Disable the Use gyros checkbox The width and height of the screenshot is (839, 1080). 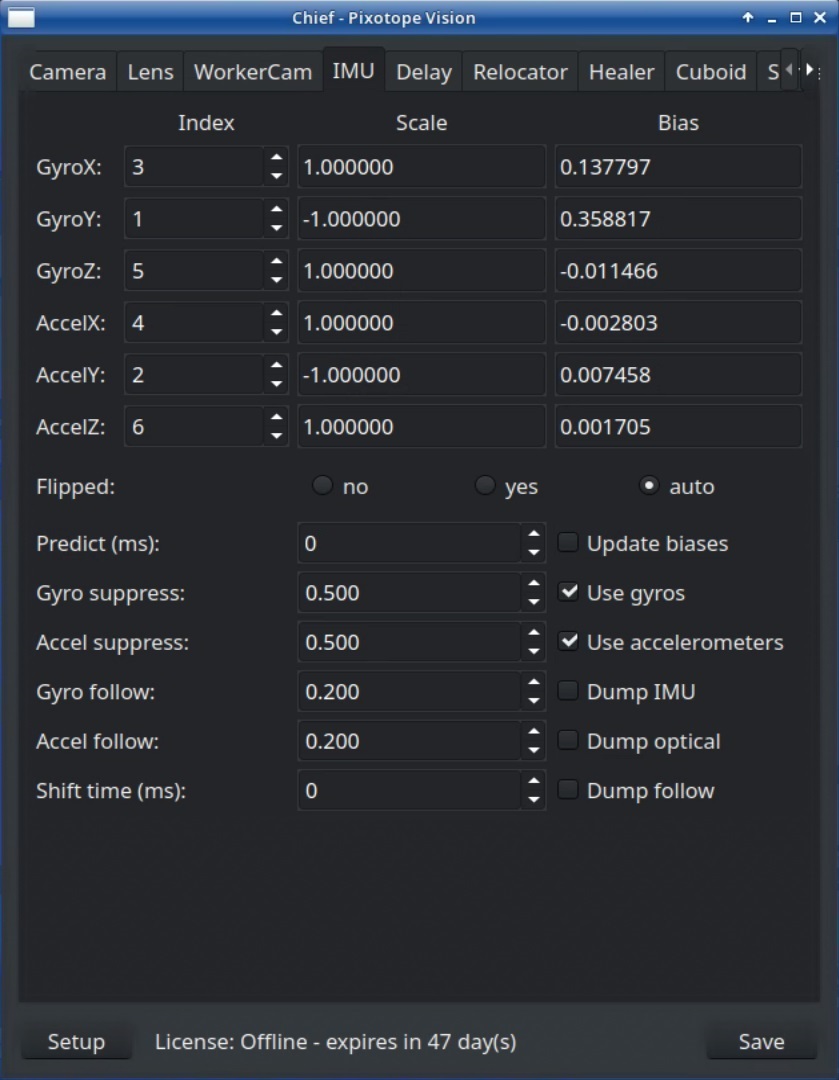(568, 592)
